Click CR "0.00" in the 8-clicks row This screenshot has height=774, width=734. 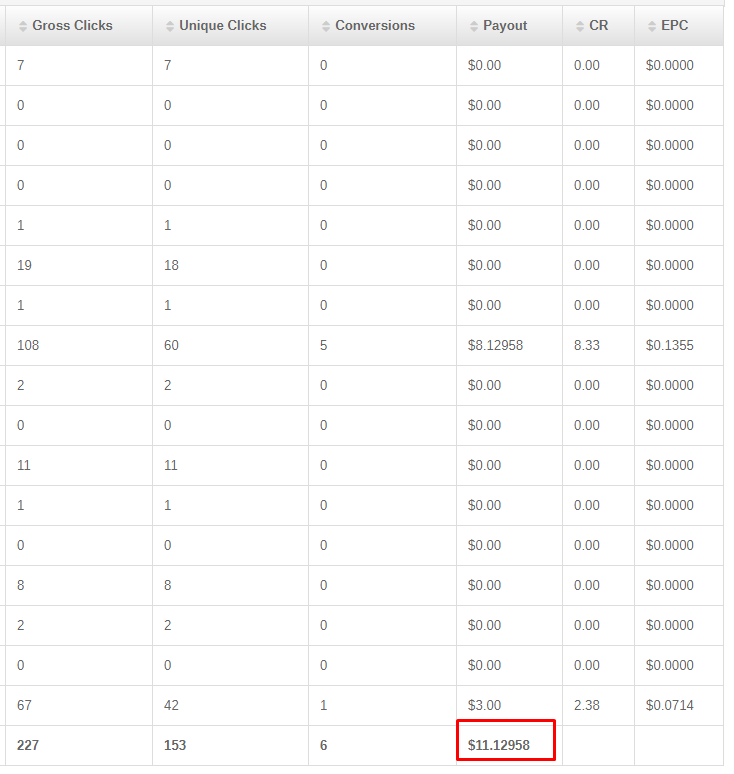586,585
